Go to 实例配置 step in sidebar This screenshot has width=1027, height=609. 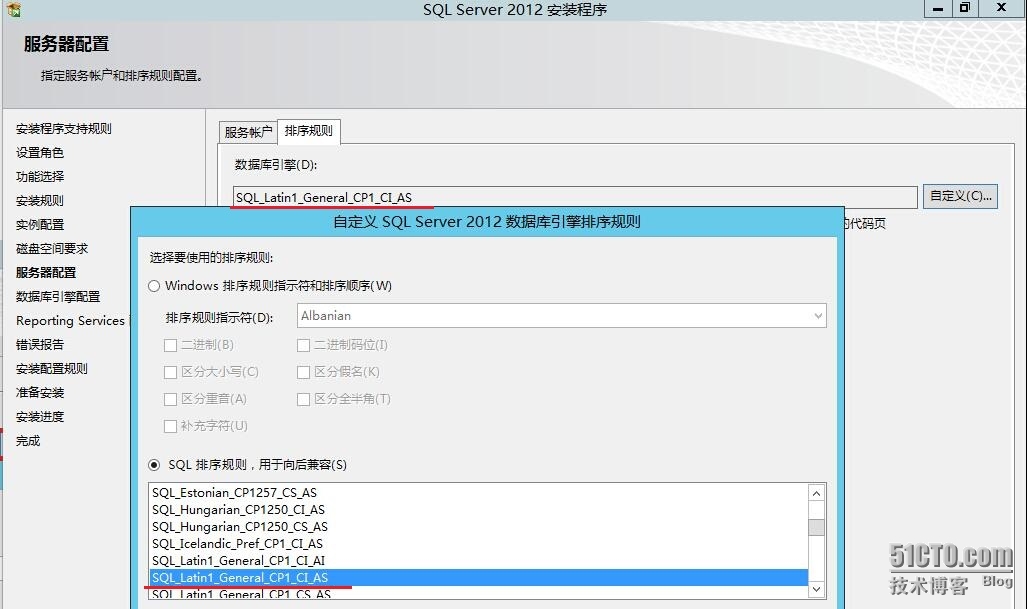[40, 225]
